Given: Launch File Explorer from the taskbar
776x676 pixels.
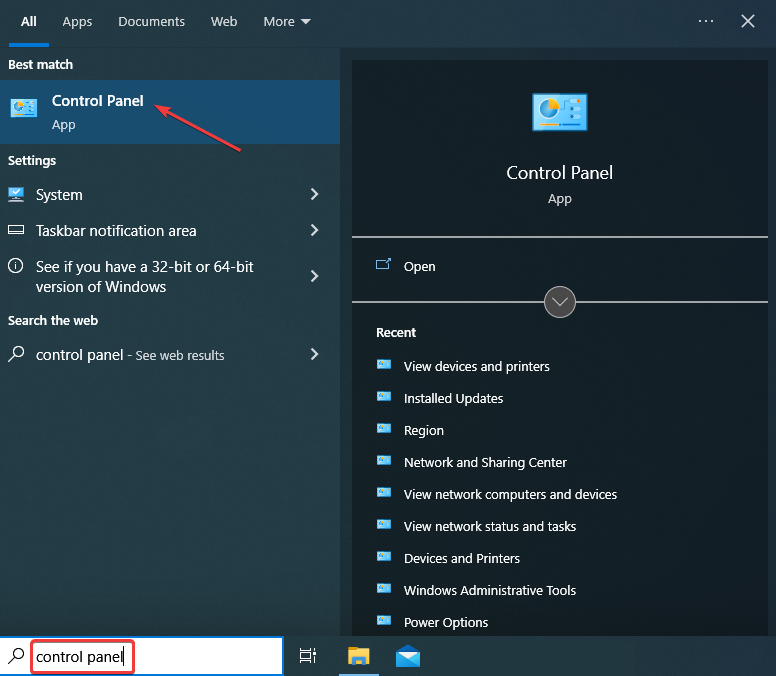Looking at the screenshot, I should coord(359,656).
